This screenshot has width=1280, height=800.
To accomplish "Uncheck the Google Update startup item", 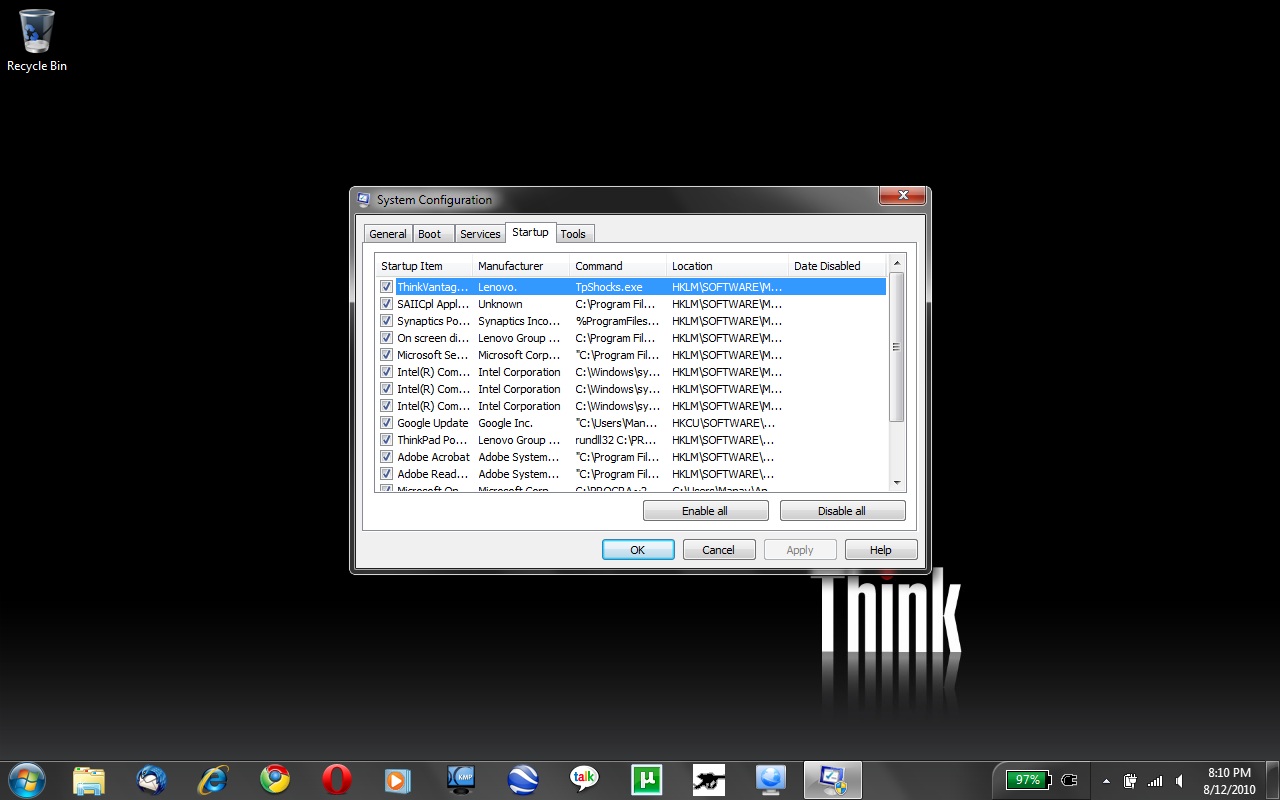I will [386, 423].
